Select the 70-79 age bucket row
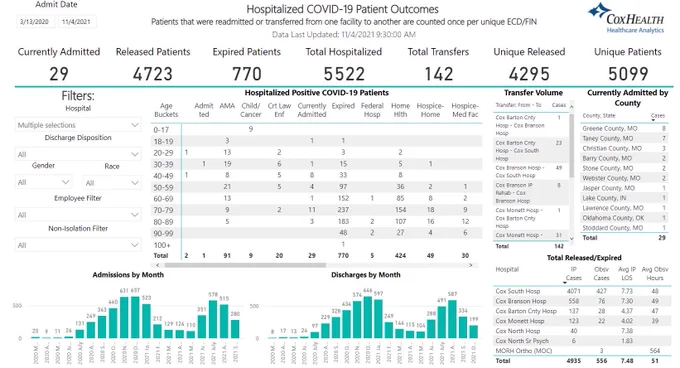This screenshot has height=368, width=680. [317, 210]
